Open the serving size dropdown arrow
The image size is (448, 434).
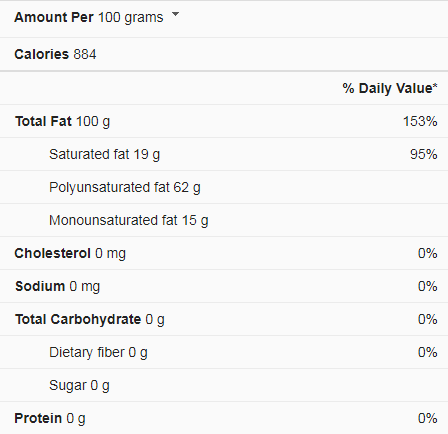point(175,14)
